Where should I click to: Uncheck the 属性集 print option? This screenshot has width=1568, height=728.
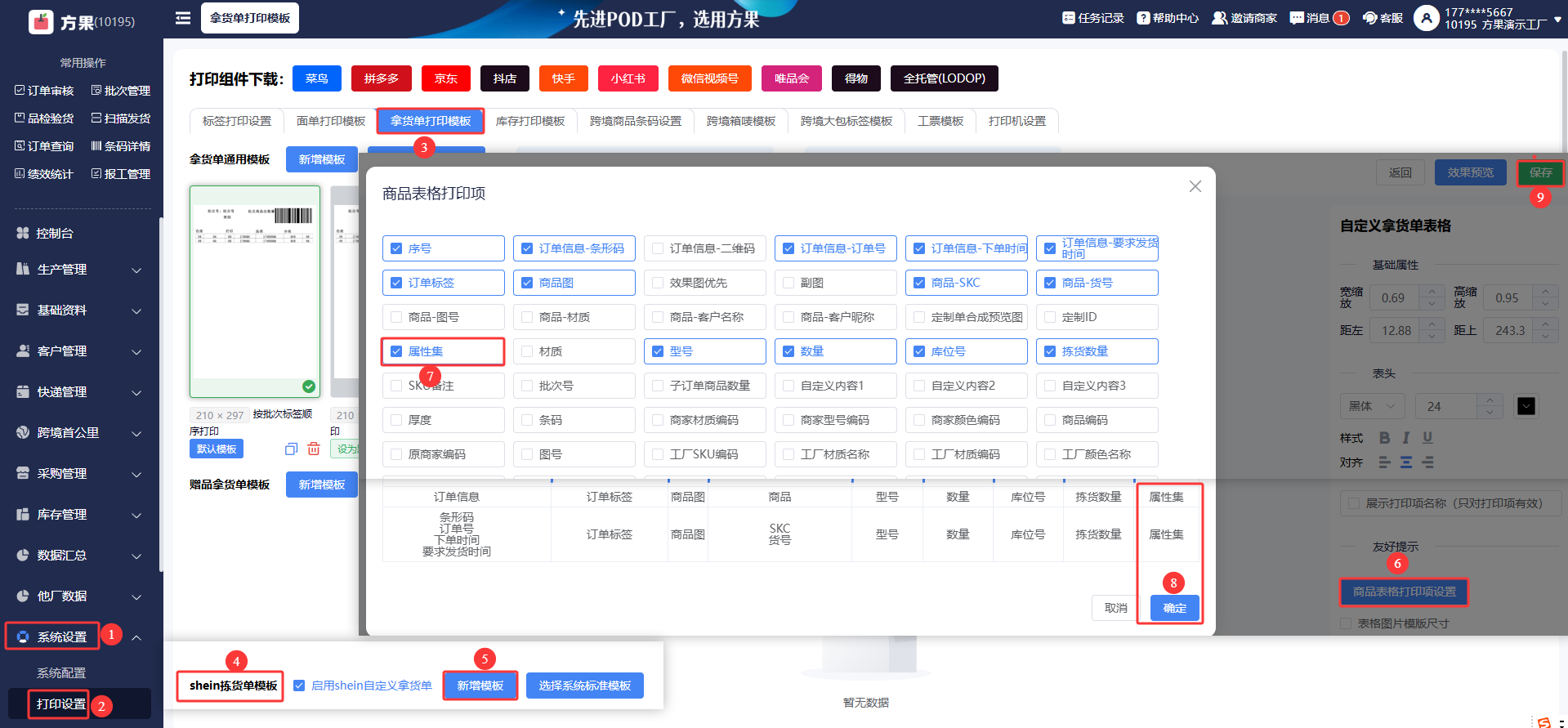(397, 351)
